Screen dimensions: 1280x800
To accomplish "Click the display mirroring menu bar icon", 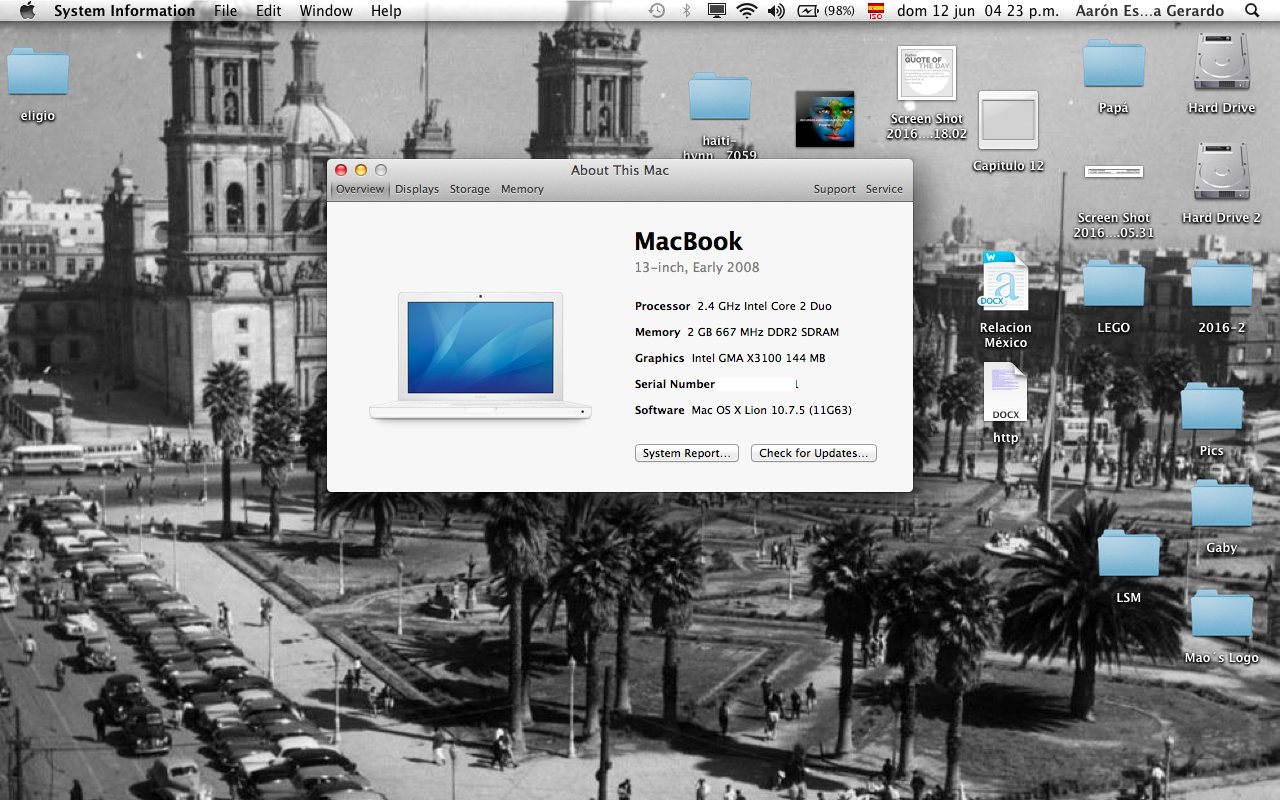I will 716,11.
